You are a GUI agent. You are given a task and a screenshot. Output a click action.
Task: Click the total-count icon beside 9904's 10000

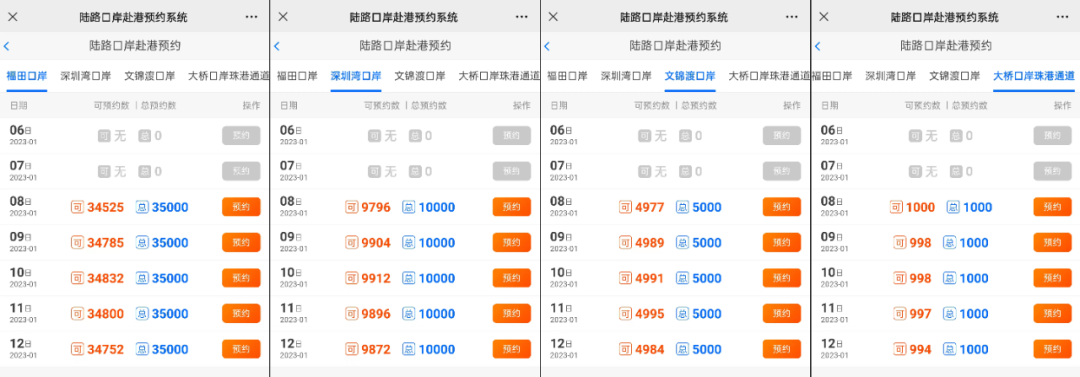point(408,243)
